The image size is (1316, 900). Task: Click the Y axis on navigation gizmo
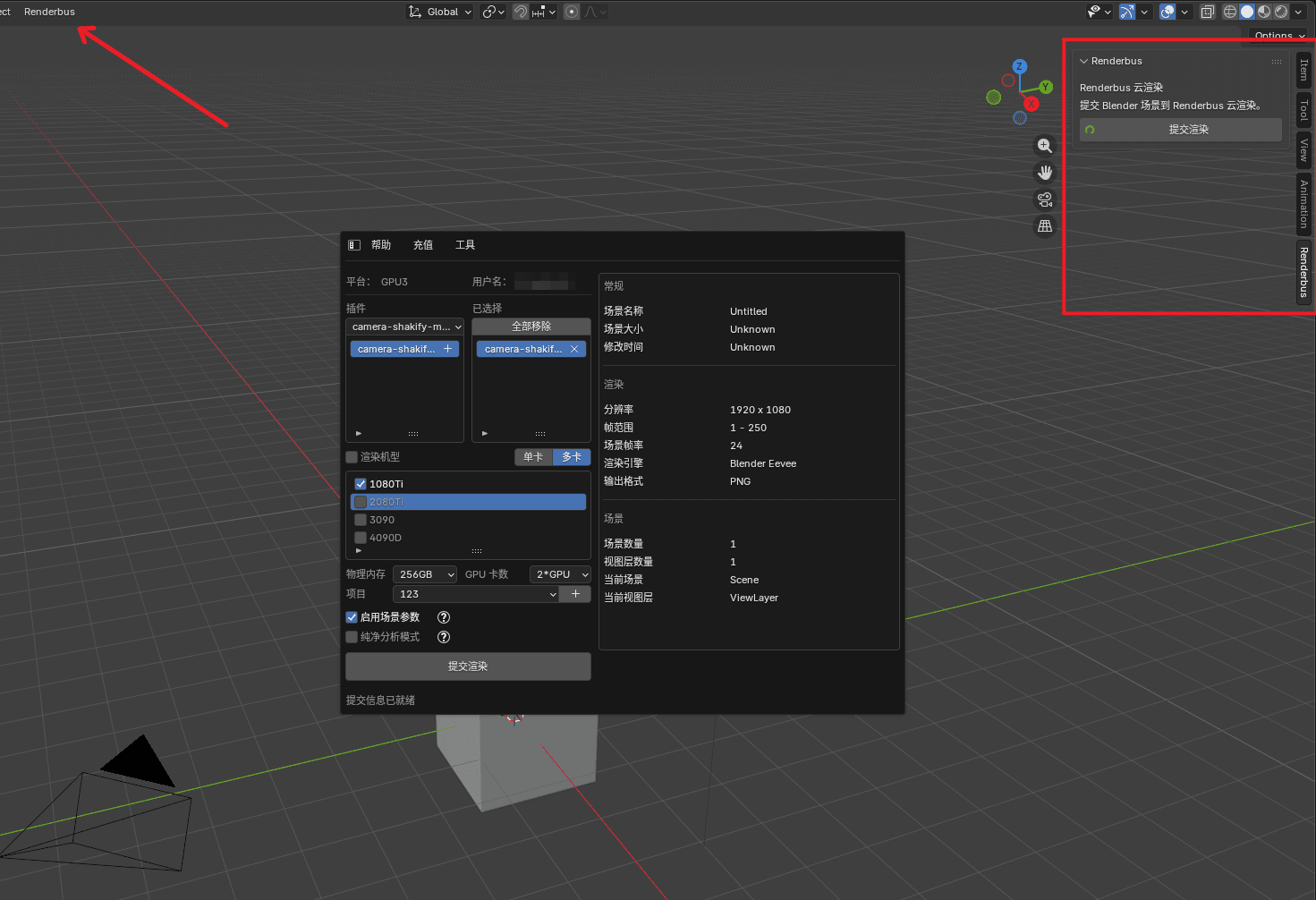(x=1046, y=88)
